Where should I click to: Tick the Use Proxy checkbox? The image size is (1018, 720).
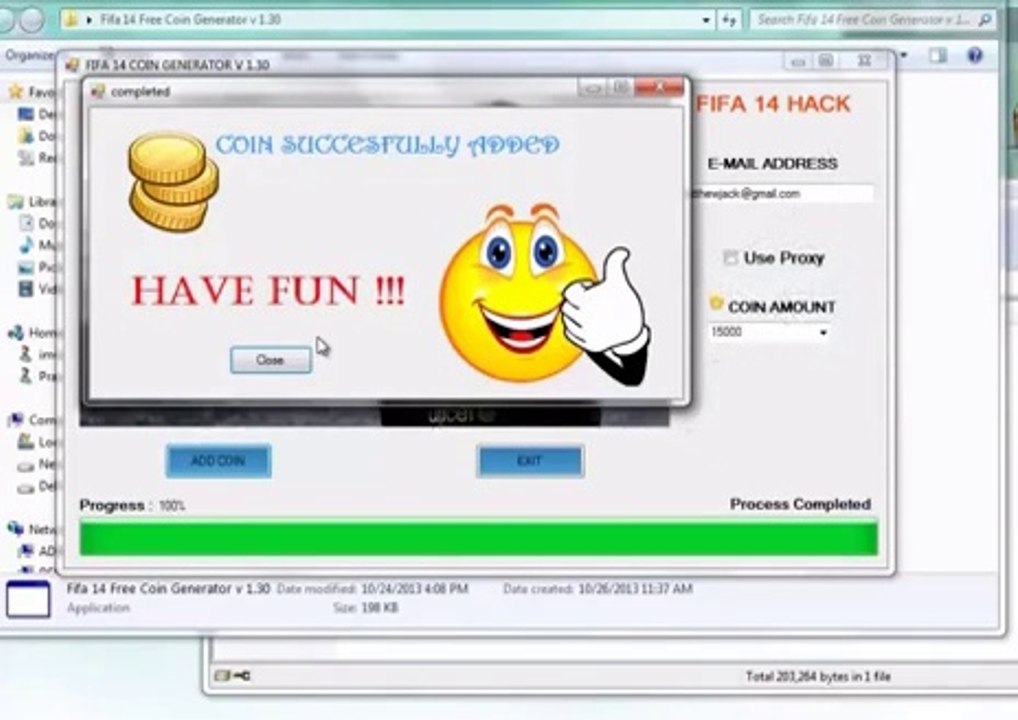coord(730,258)
